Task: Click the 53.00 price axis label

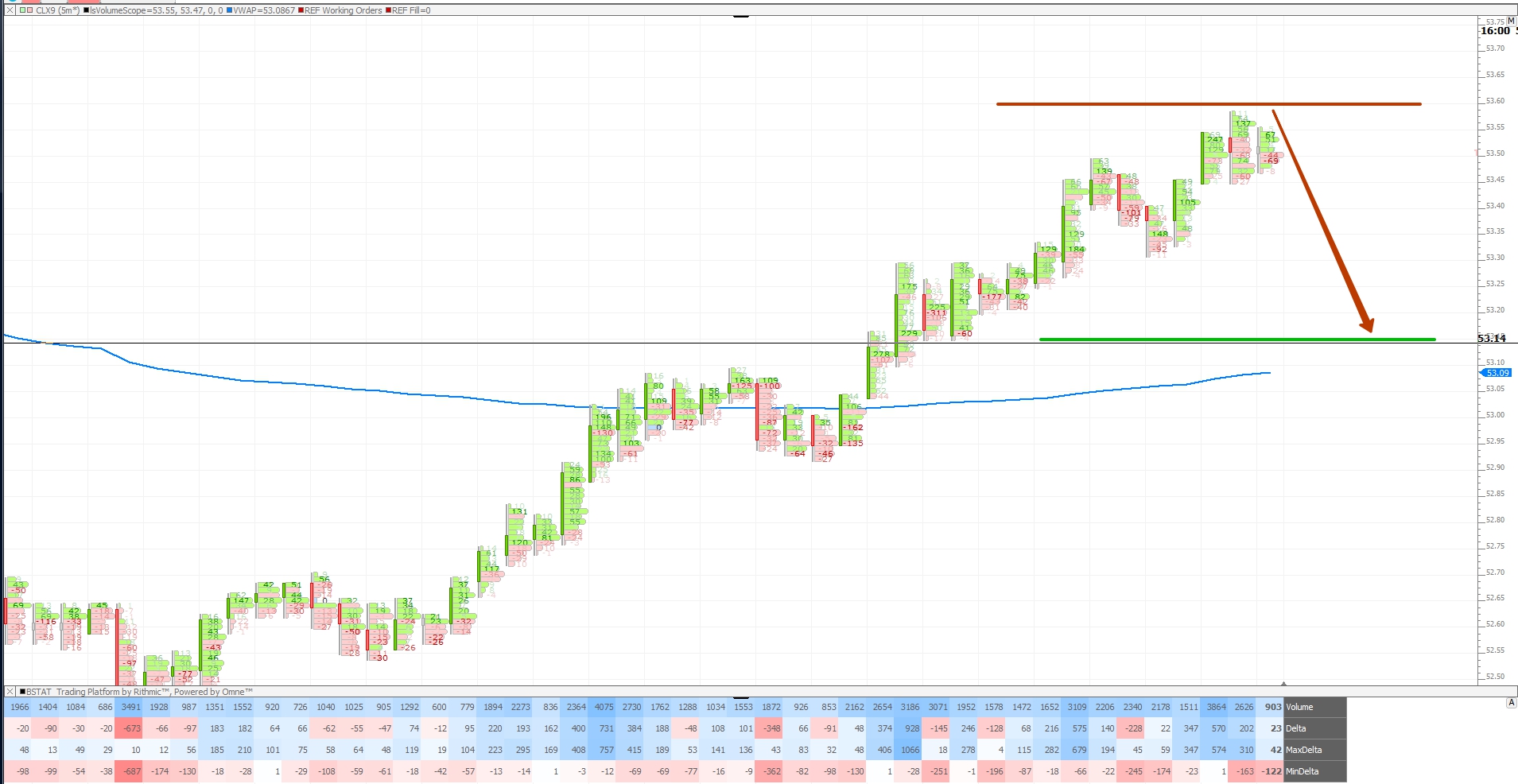Action: pyautogui.click(x=1495, y=415)
